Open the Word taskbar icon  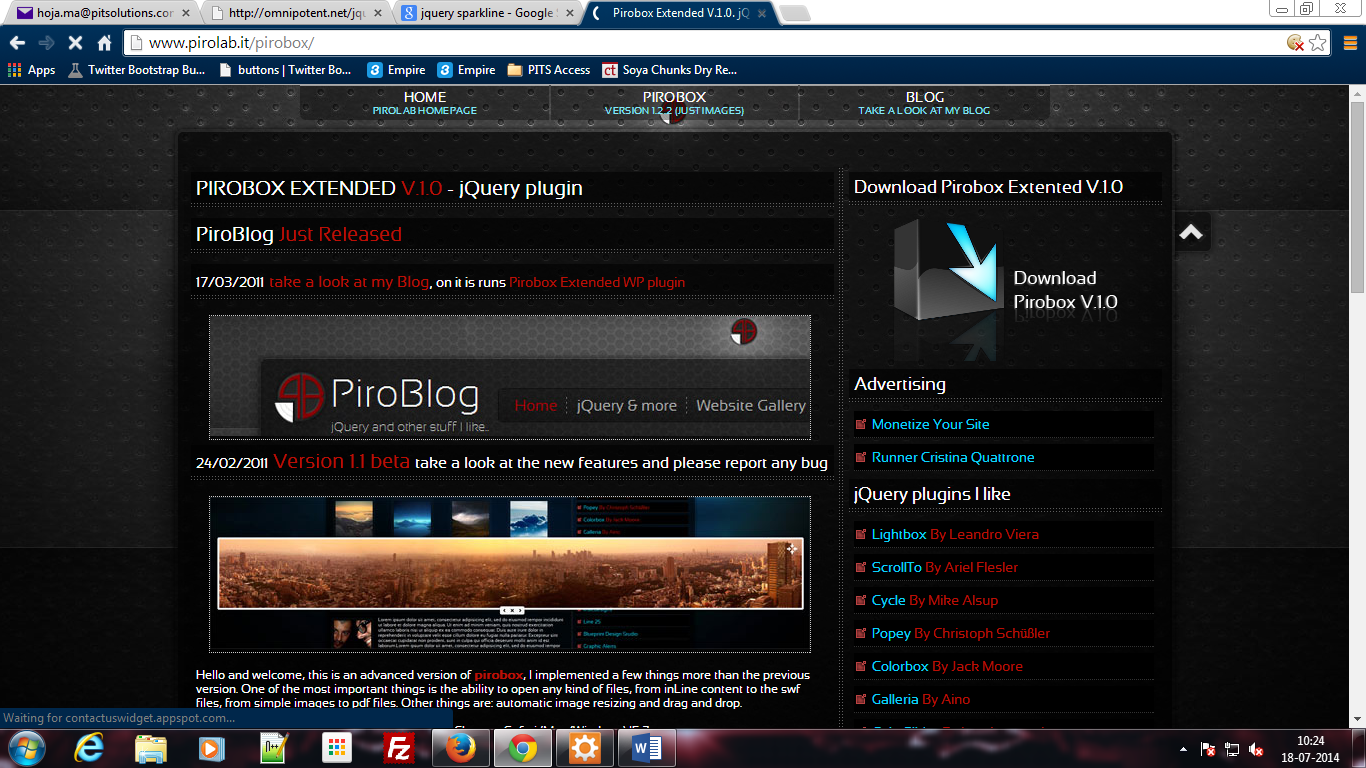pyautogui.click(x=646, y=748)
